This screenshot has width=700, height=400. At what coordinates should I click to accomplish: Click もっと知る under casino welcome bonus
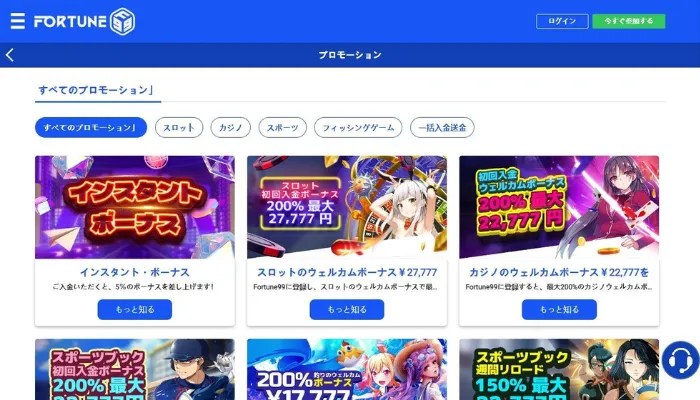click(x=559, y=309)
